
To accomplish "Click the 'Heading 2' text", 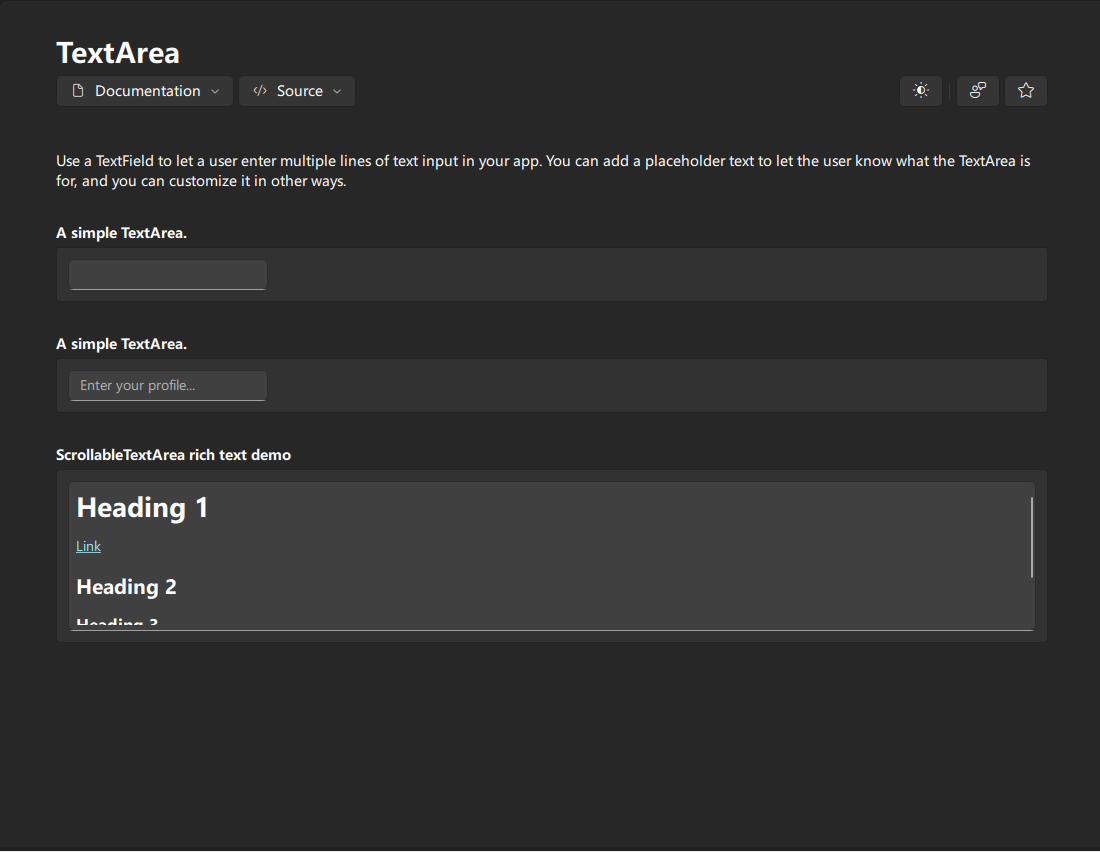I will 126,587.
